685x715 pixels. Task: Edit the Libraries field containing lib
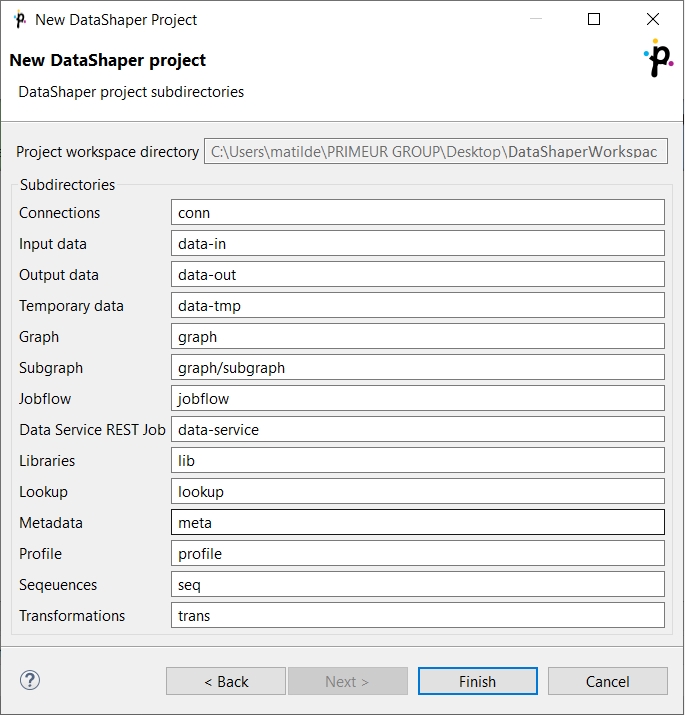(418, 461)
